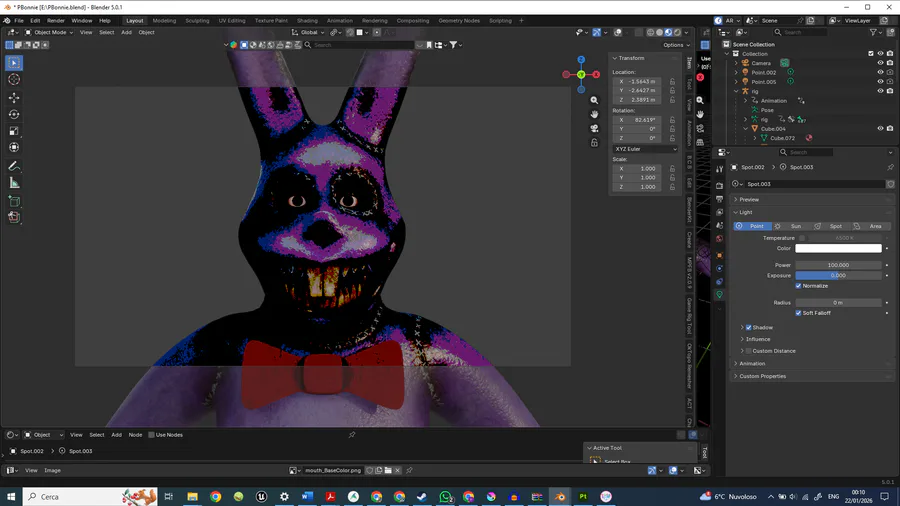Select the Move tool in the viewport toolbar
This screenshot has width=900, height=506.
click(14, 97)
